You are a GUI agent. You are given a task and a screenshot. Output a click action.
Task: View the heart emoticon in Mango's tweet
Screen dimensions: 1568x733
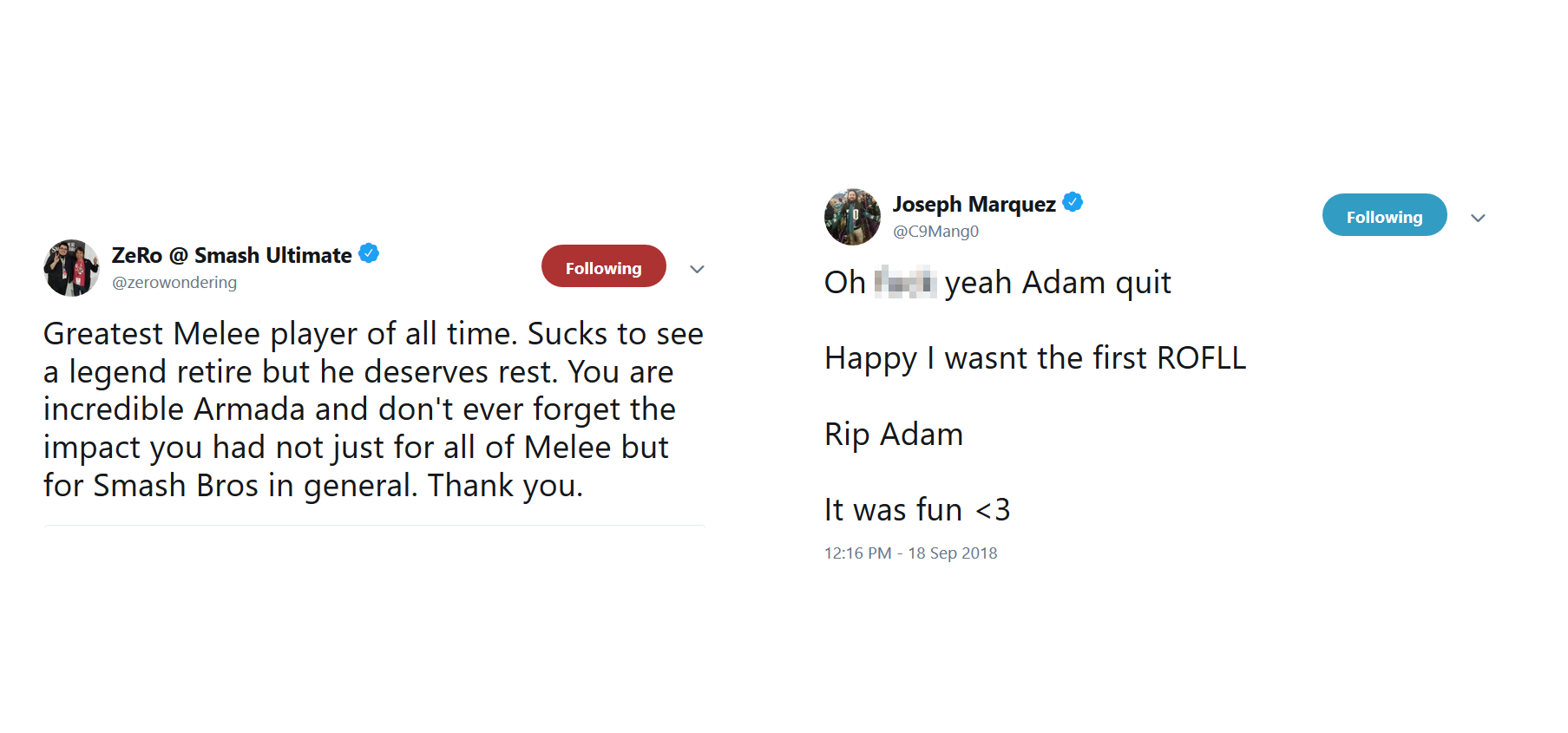coord(996,509)
